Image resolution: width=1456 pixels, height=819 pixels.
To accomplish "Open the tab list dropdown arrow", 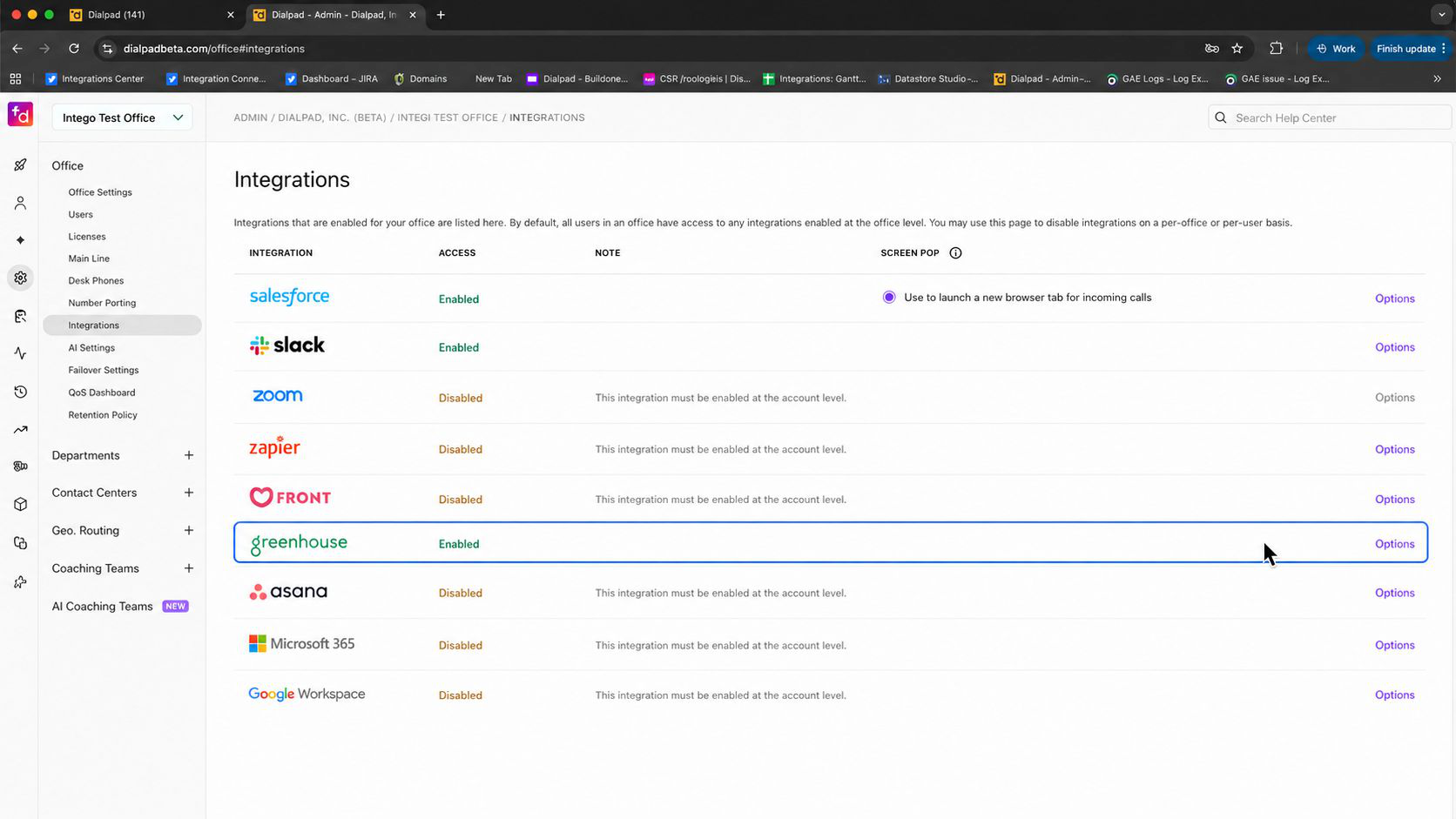I will coord(1441,15).
